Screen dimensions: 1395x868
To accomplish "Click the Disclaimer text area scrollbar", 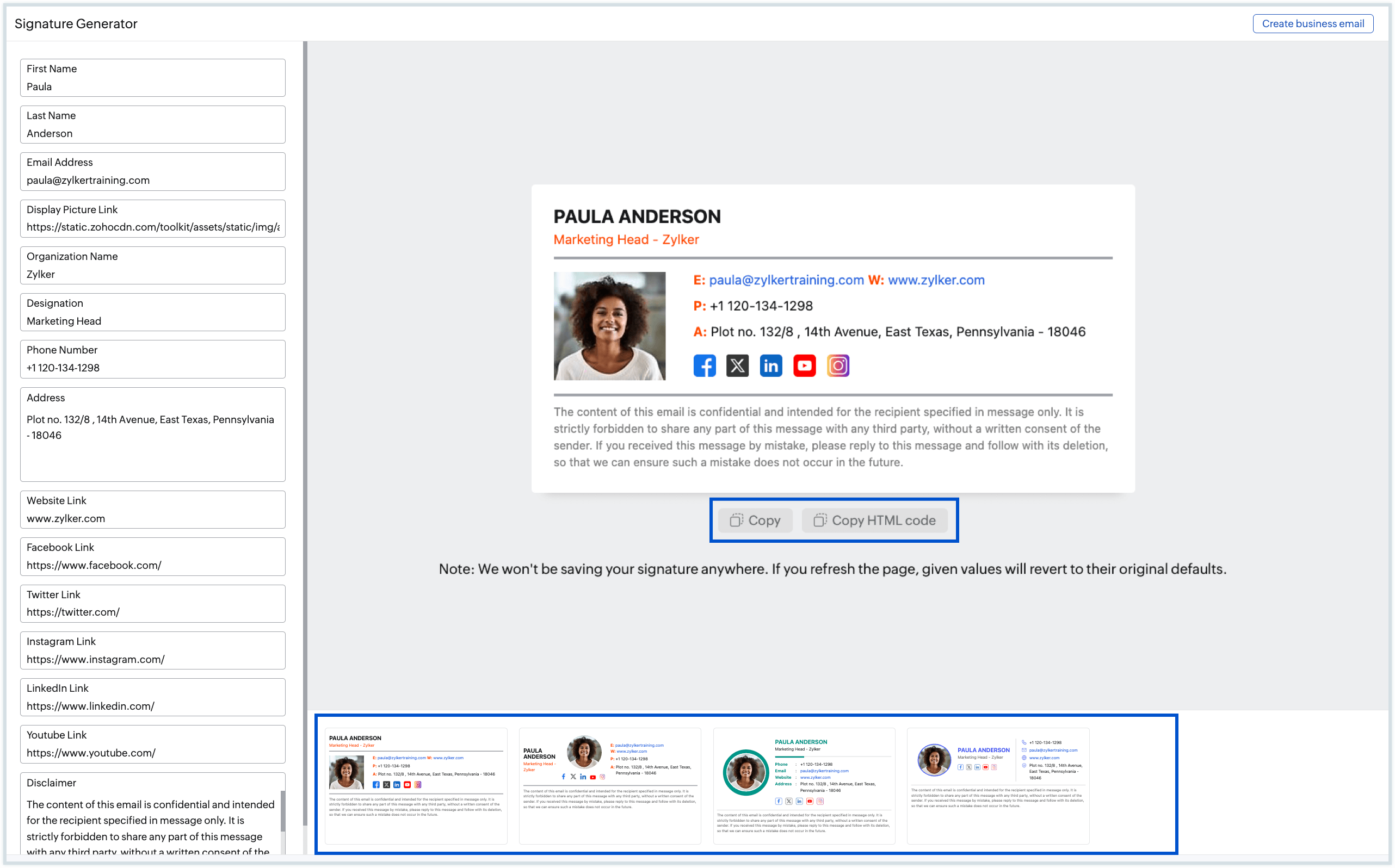I will tap(282, 810).
